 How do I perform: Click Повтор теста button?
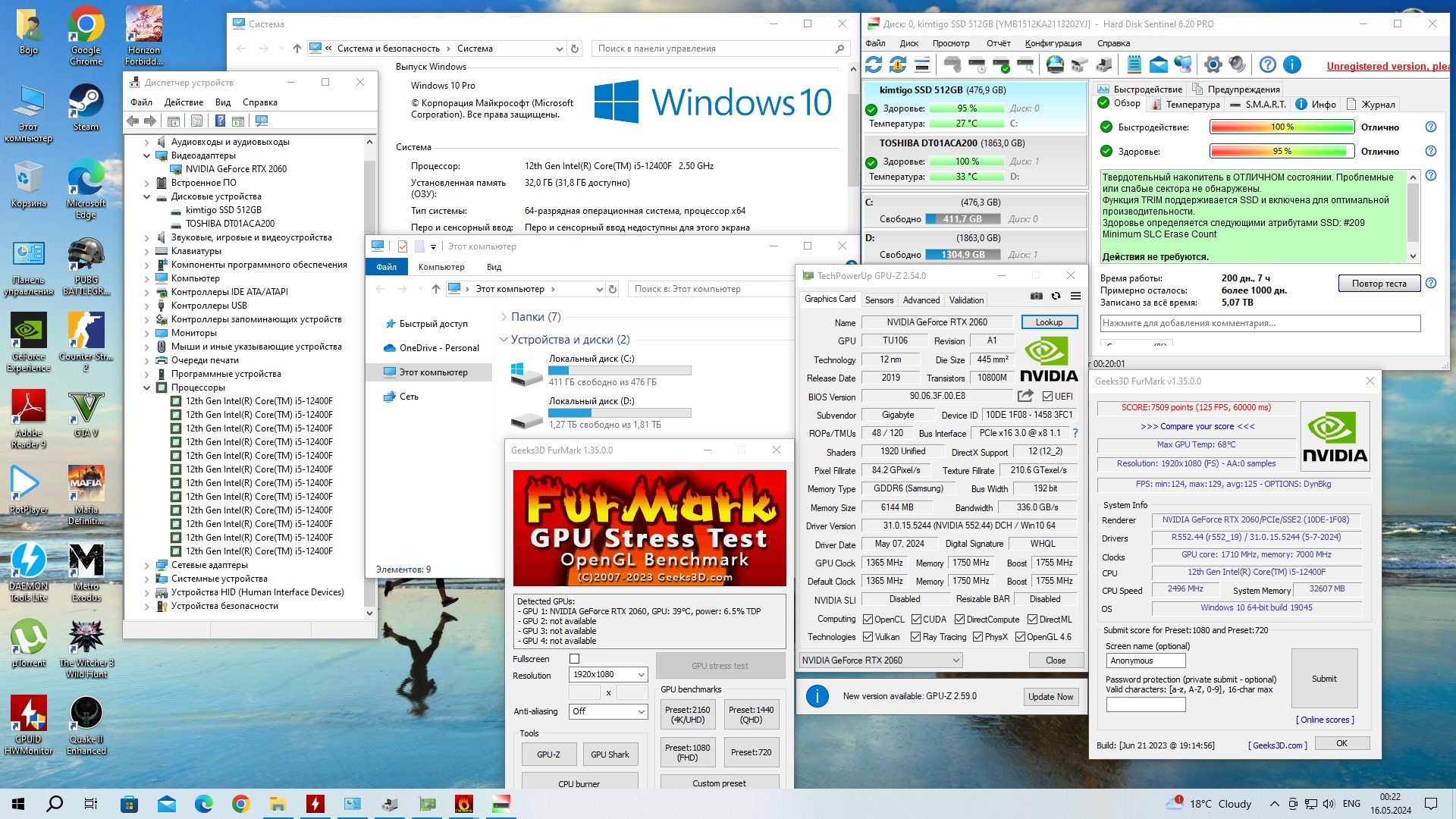pyautogui.click(x=1379, y=283)
